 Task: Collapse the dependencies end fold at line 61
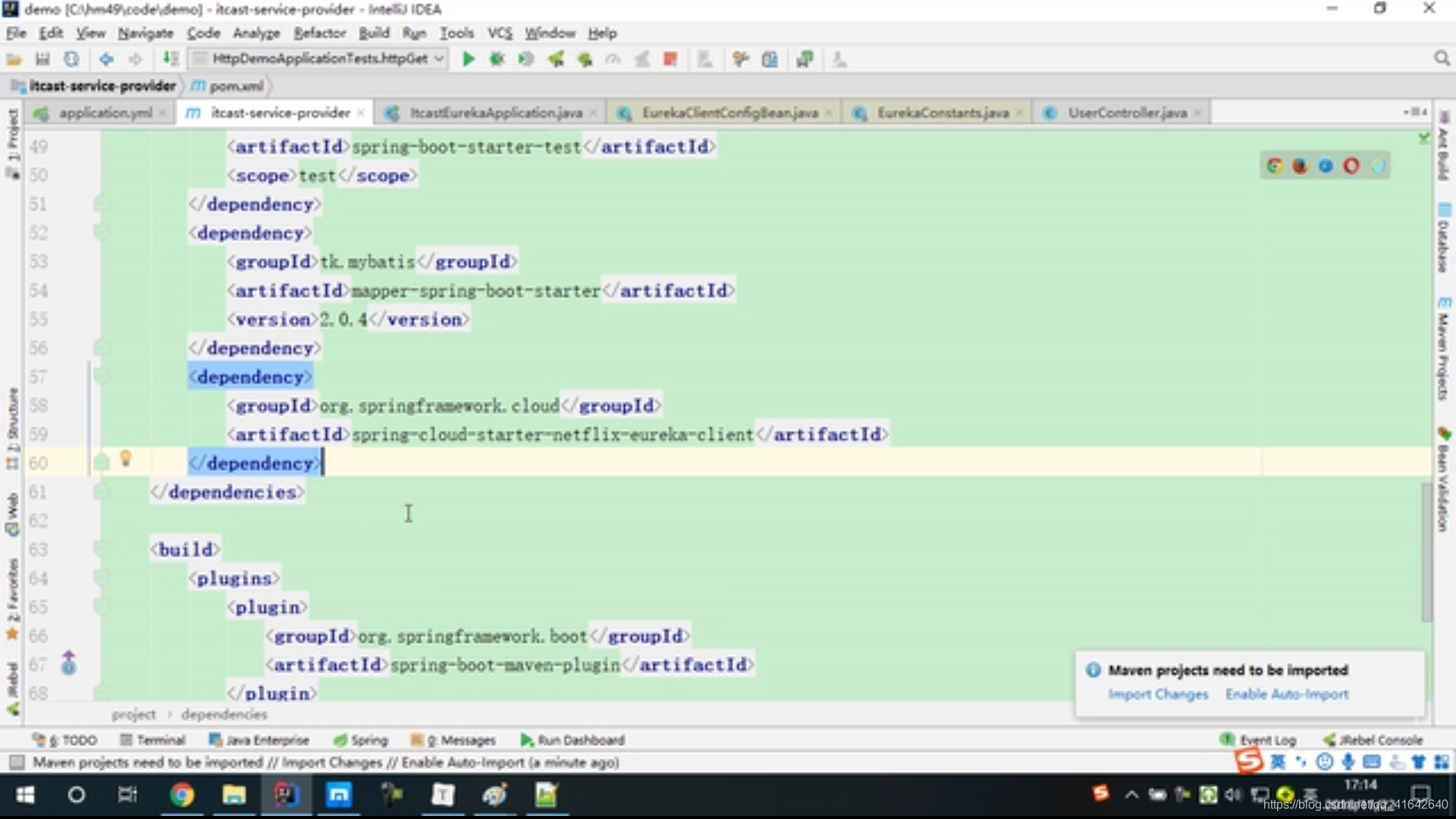[x=101, y=492]
